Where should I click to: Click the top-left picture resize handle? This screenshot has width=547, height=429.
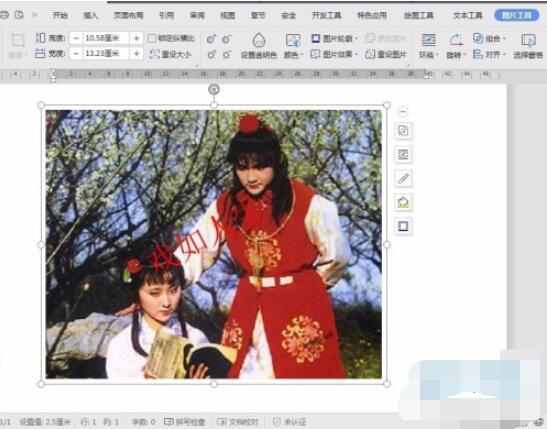tap(41, 105)
